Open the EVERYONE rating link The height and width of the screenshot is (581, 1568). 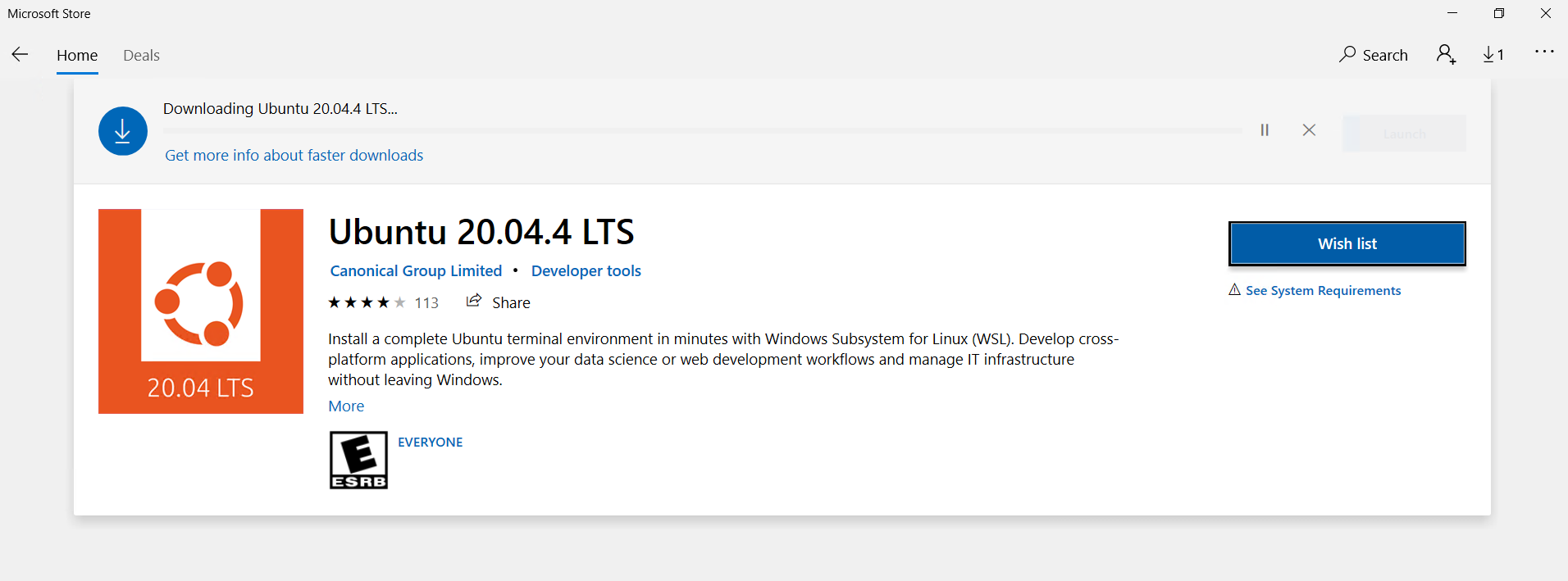point(431,443)
